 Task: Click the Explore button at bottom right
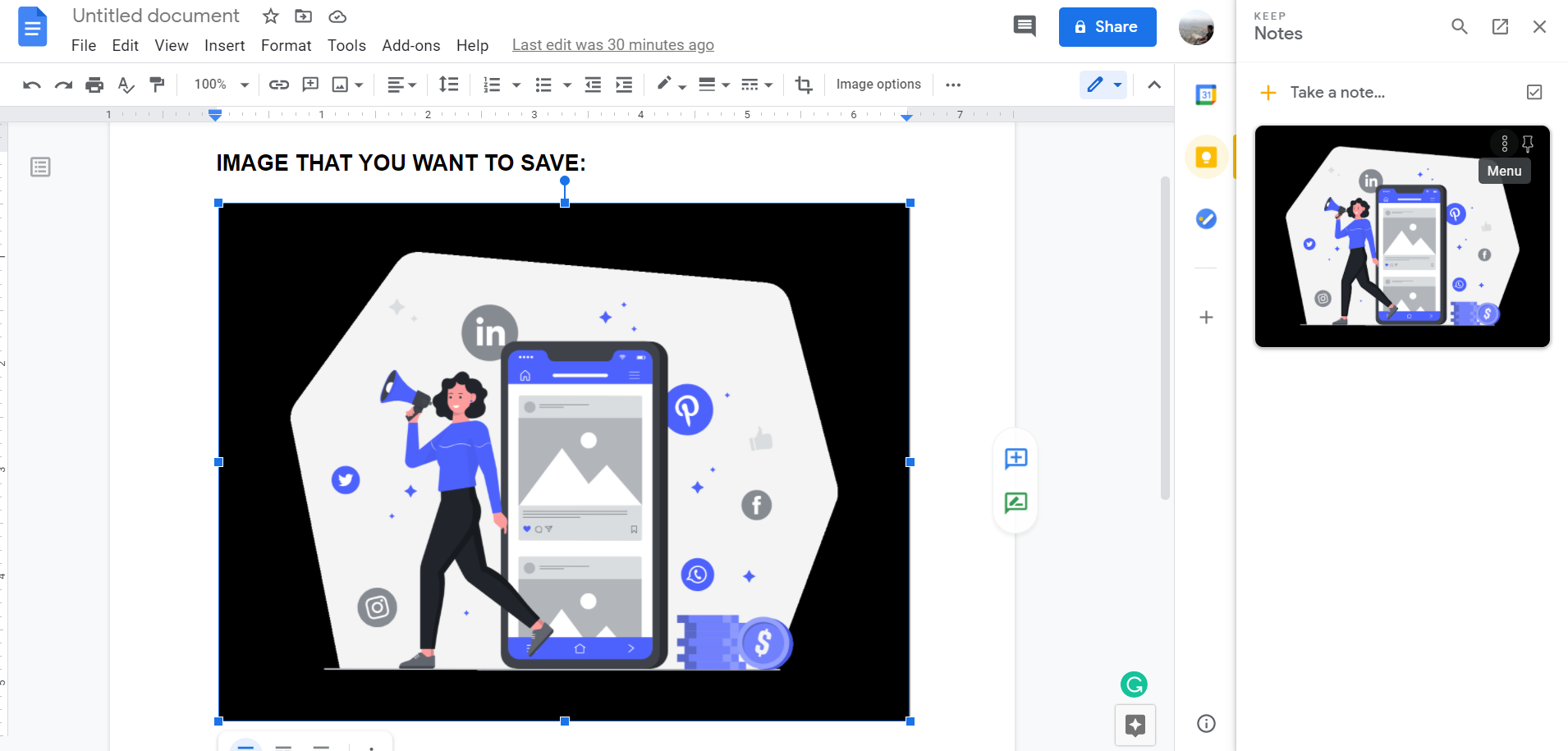point(1135,726)
